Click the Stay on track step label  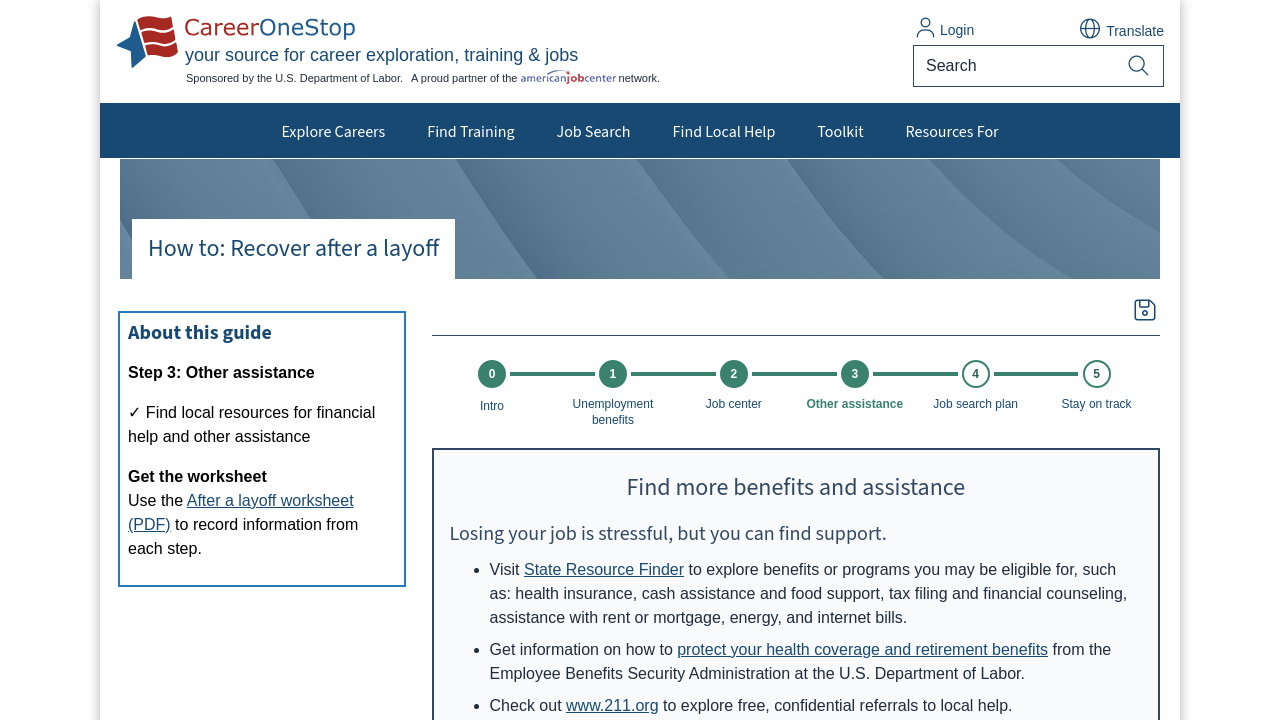click(x=1097, y=404)
